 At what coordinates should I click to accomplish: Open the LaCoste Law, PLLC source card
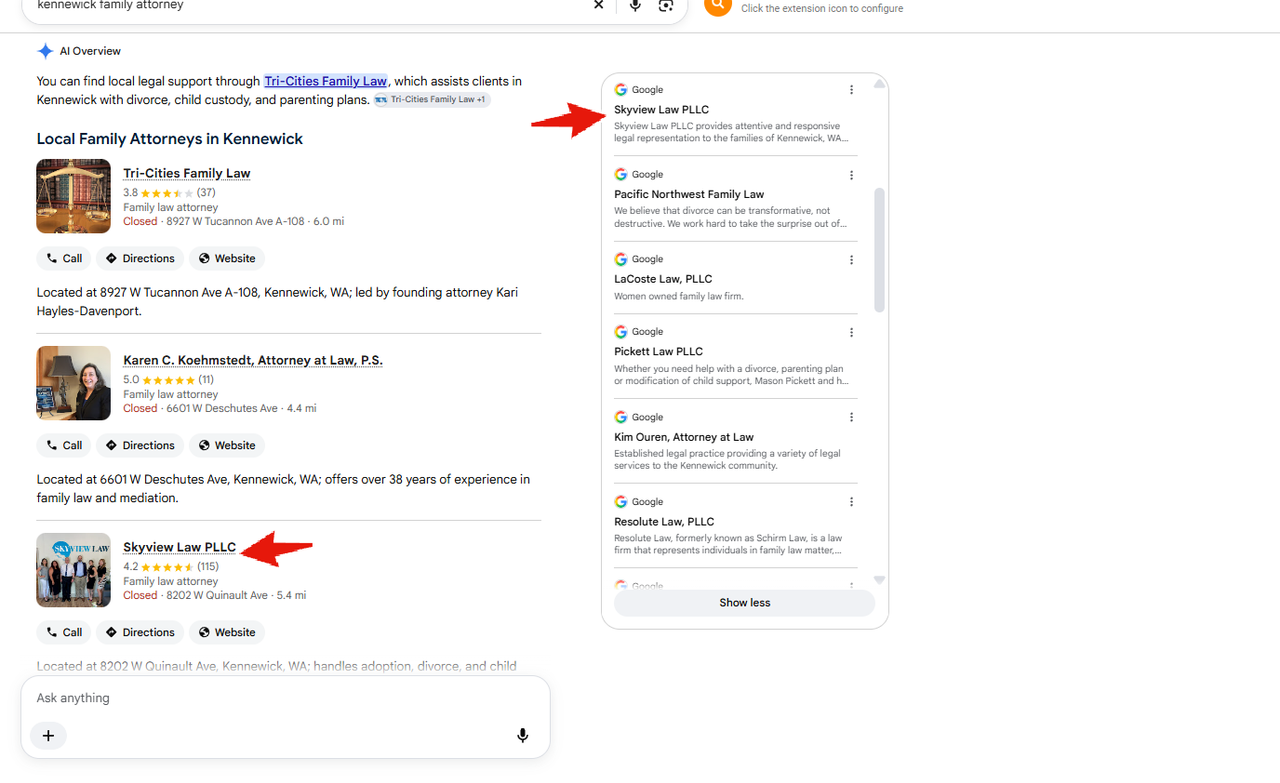click(x=735, y=277)
